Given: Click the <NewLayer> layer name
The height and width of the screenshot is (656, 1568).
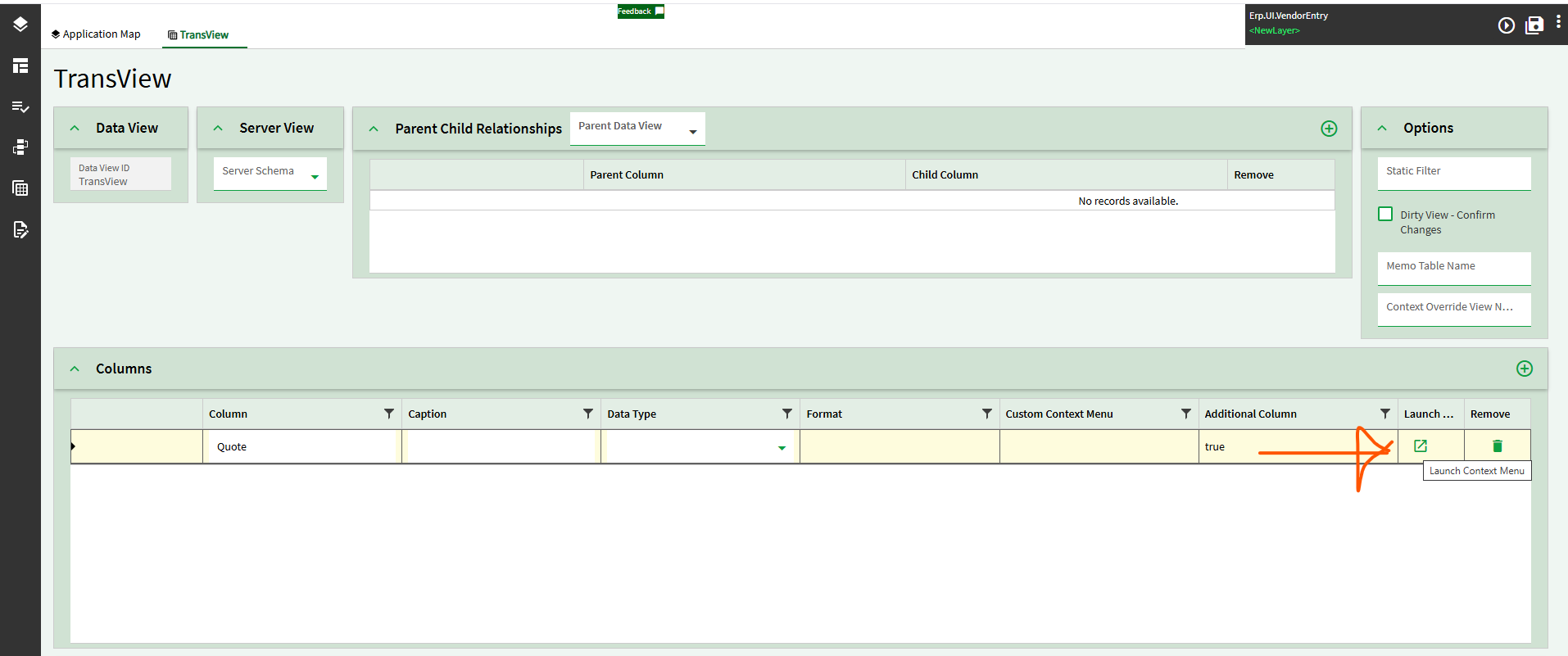Looking at the screenshot, I should (x=1275, y=30).
